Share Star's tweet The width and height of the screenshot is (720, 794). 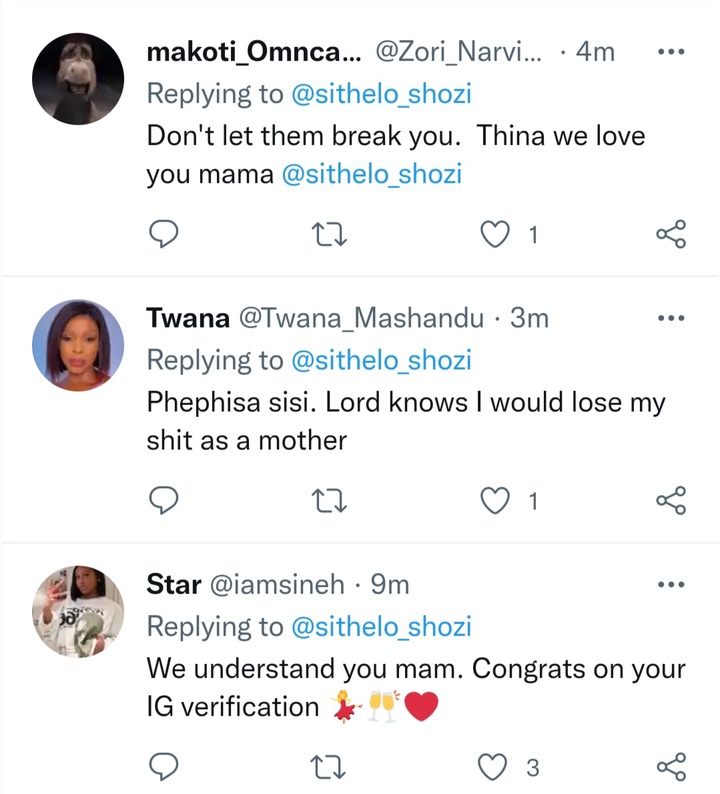click(x=671, y=767)
